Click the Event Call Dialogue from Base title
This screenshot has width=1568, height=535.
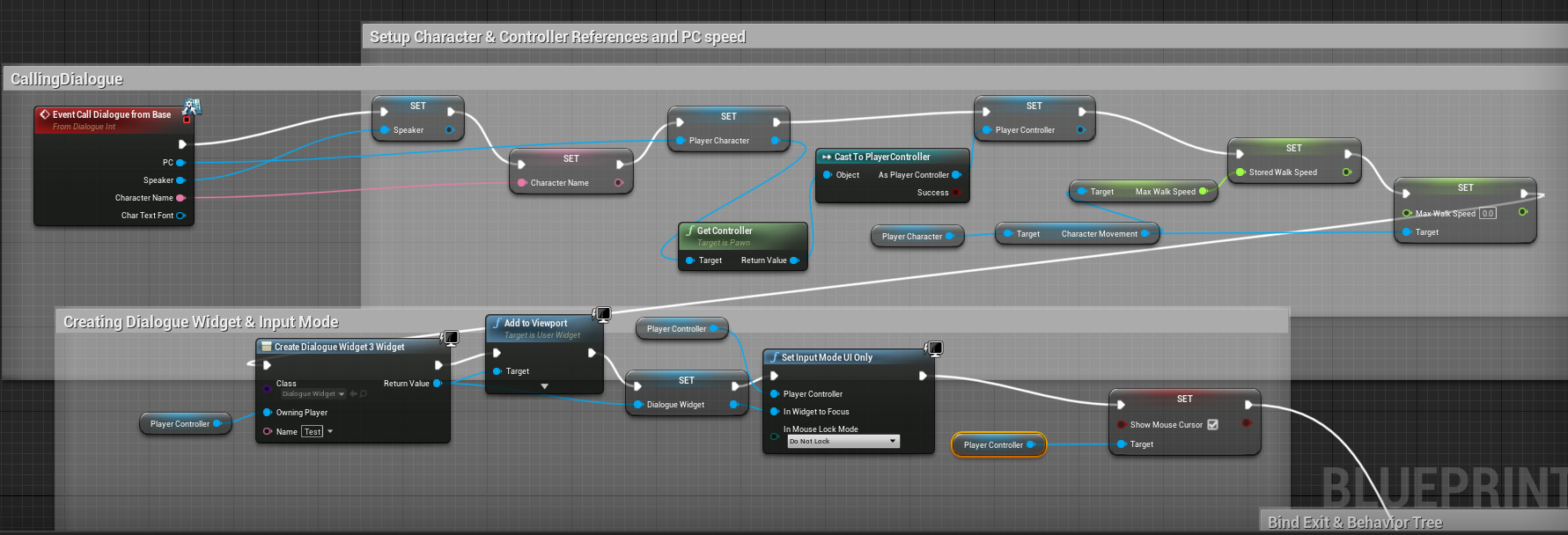(112, 115)
